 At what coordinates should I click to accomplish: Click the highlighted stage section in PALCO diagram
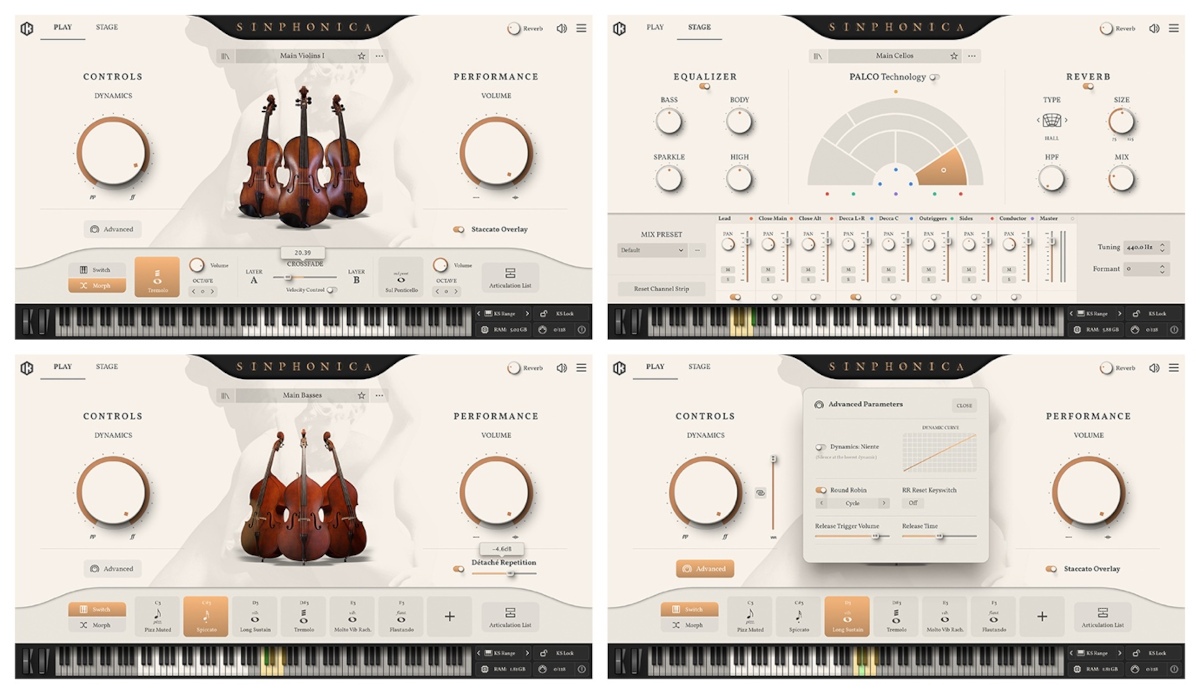tap(940, 168)
